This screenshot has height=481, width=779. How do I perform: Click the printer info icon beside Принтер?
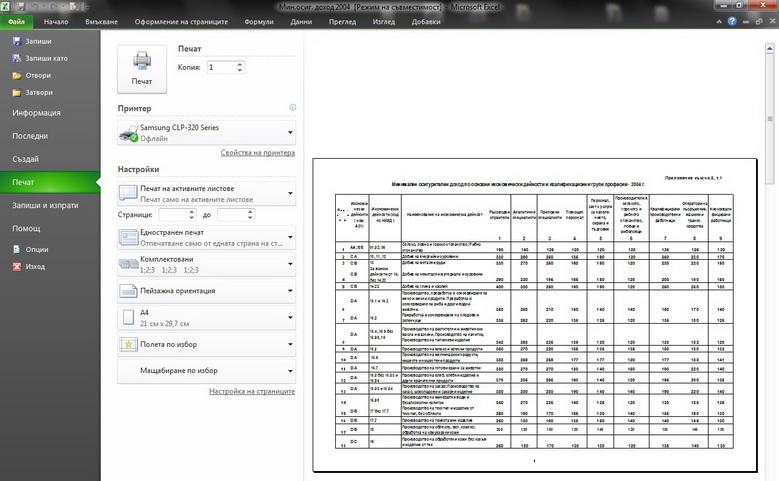point(293,107)
